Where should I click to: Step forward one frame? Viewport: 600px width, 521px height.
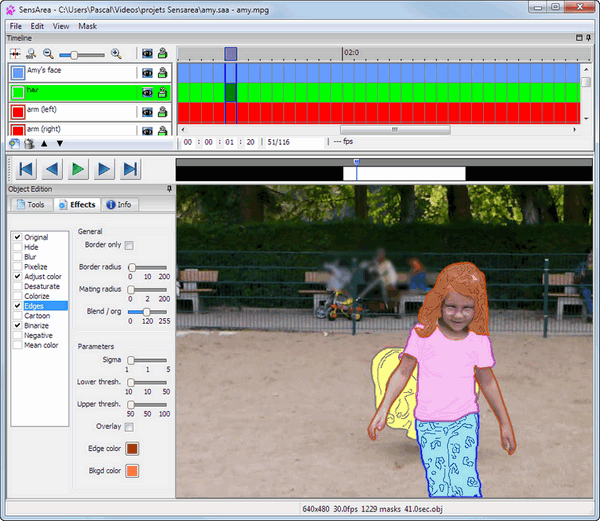tap(104, 169)
